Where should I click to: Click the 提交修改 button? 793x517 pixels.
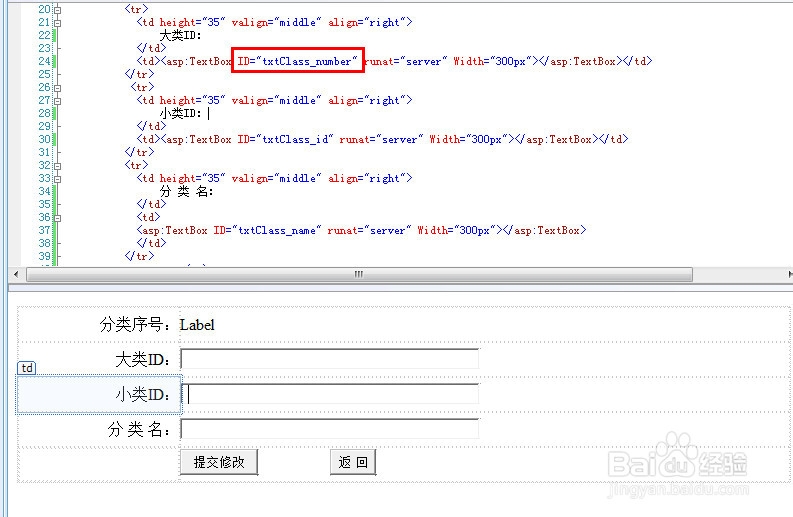click(x=219, y=462)
